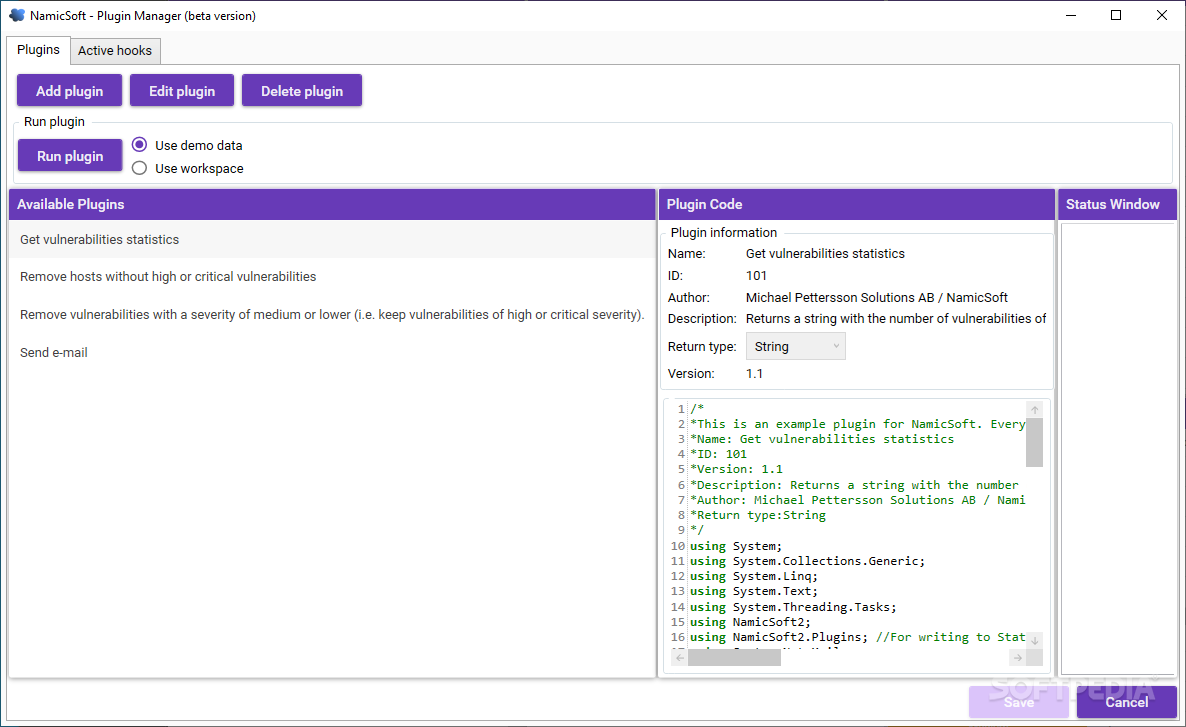Click the Plugin Code panel header
1186x727 pixels.
(857, 204)
